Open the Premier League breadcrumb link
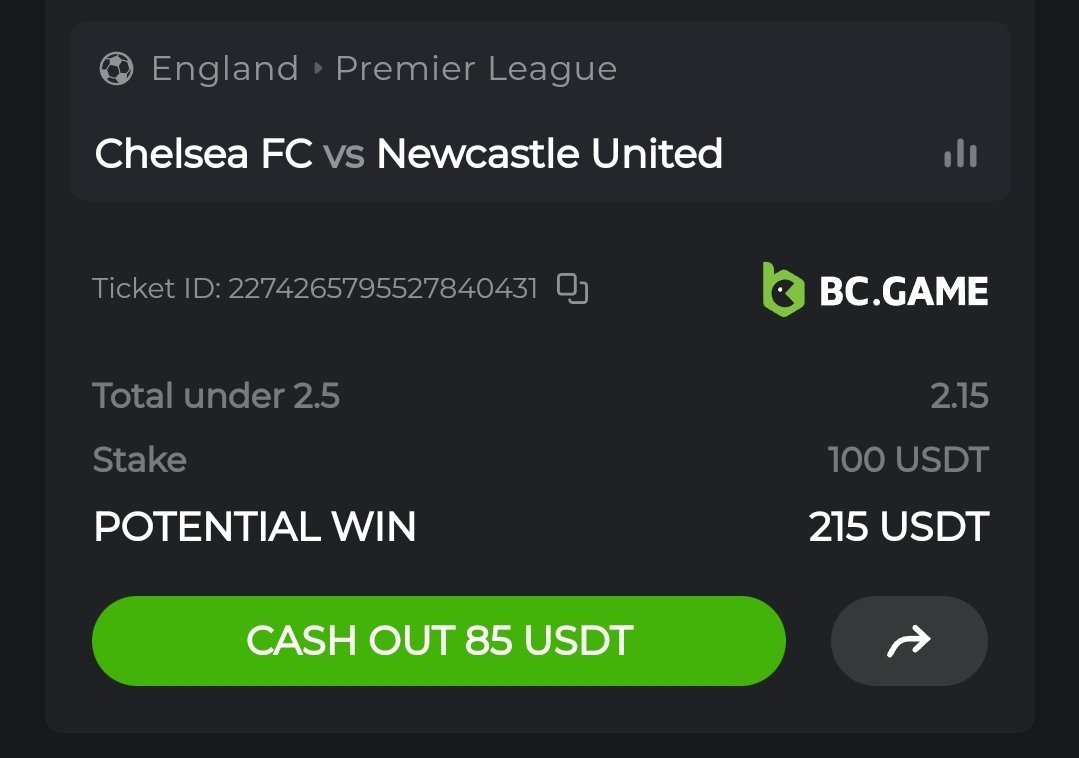The height and width of the screenshot is (758, 1079). 476,69
